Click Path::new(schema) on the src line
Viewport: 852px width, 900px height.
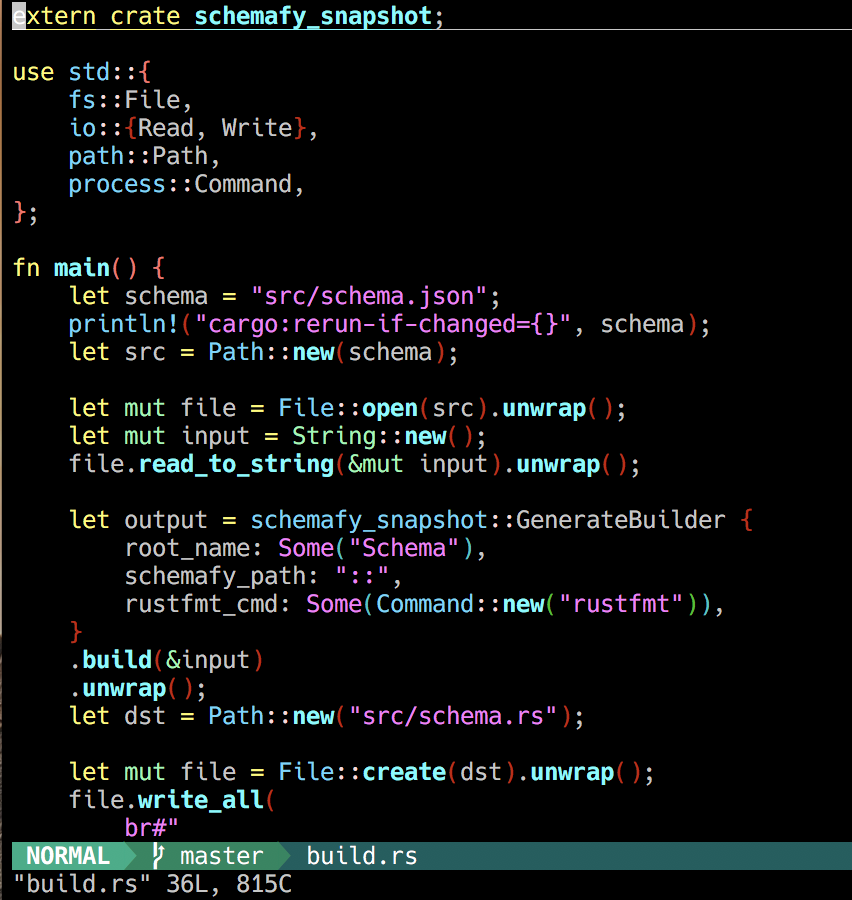[327, 352]
